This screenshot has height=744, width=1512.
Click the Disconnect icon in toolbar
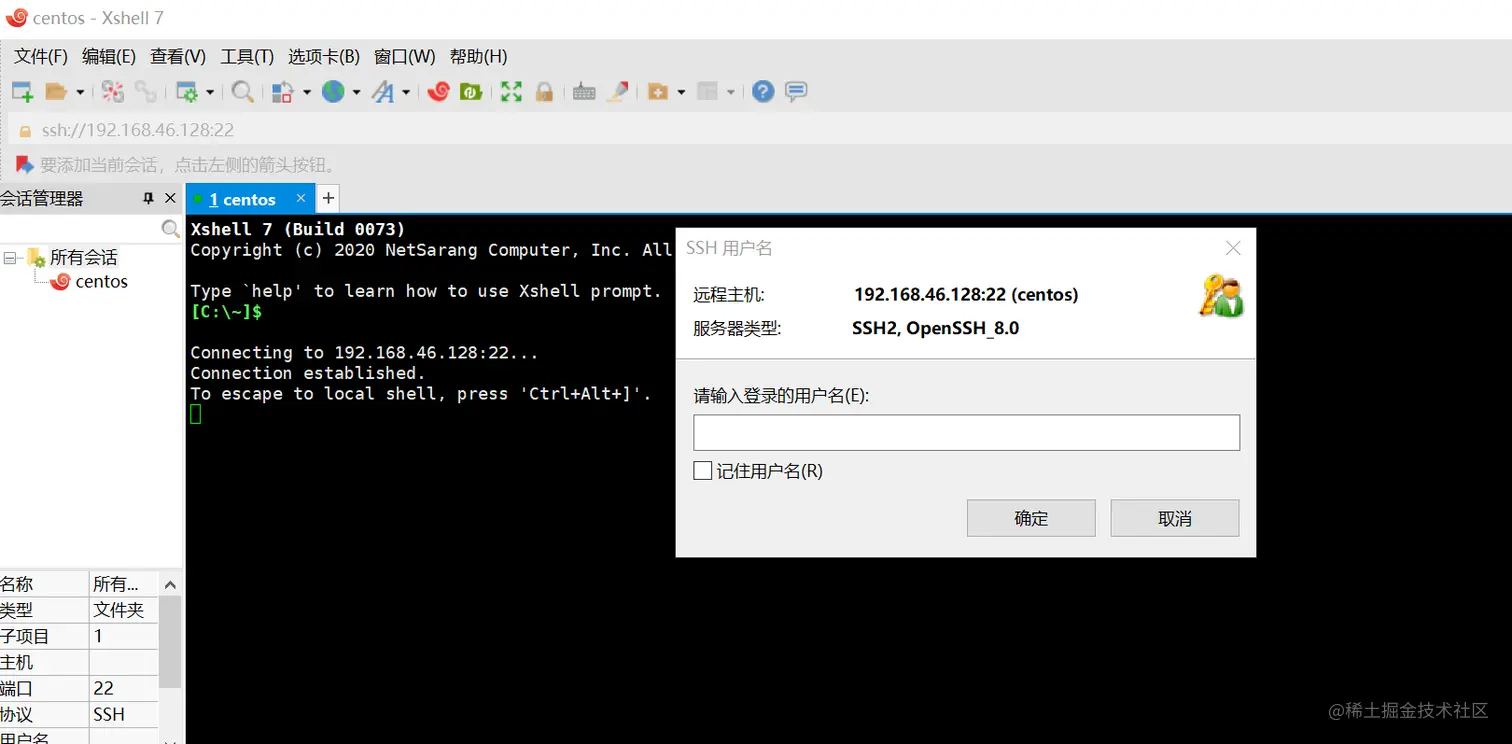(113, 92)
